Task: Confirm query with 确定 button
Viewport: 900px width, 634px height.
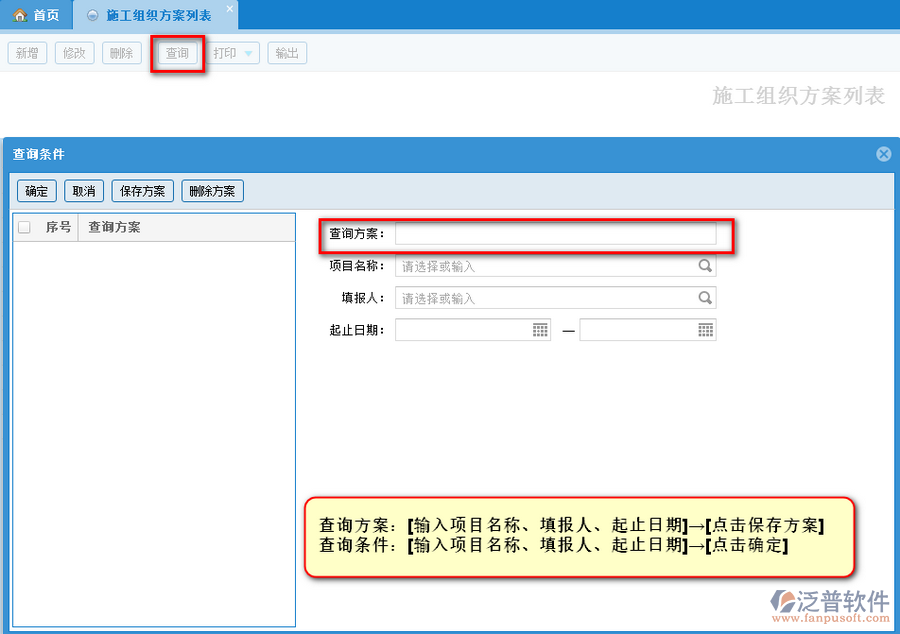Action: 37,191
